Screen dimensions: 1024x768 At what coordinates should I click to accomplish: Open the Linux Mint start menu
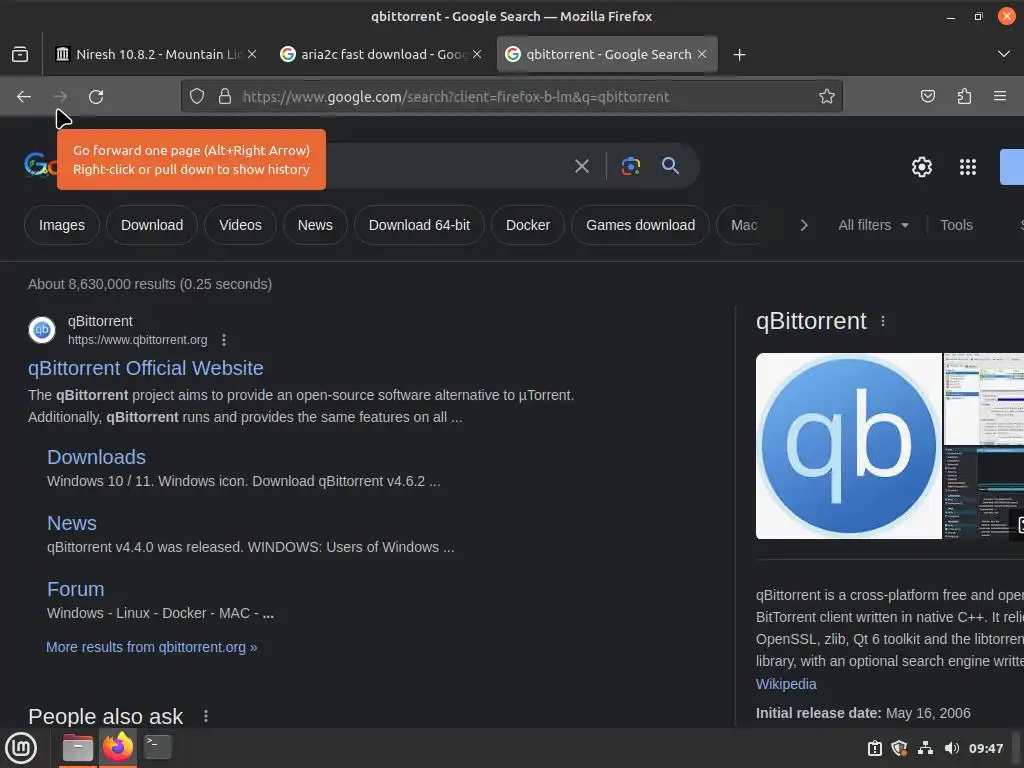21,748
